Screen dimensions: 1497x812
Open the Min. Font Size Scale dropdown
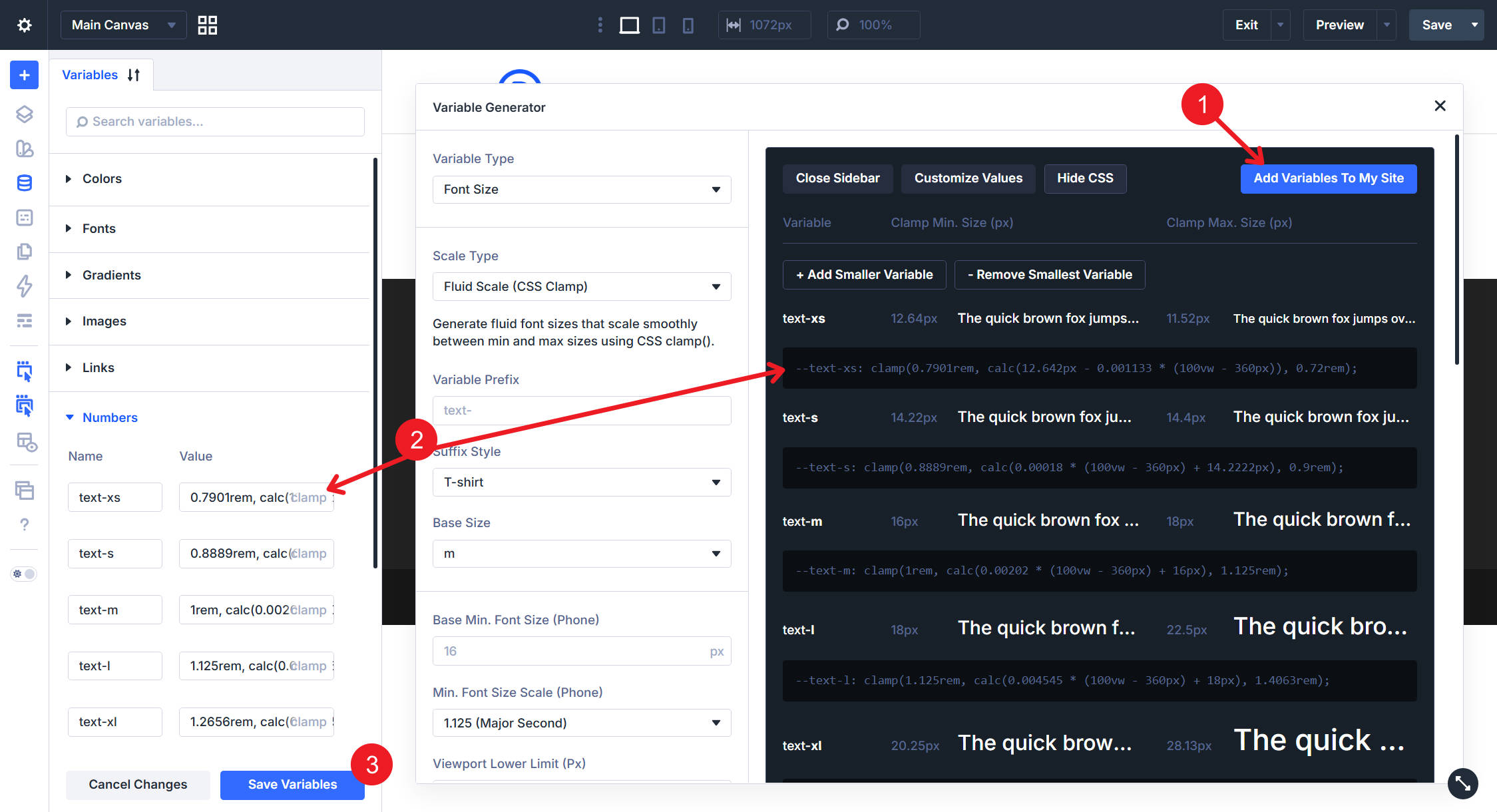582,723
